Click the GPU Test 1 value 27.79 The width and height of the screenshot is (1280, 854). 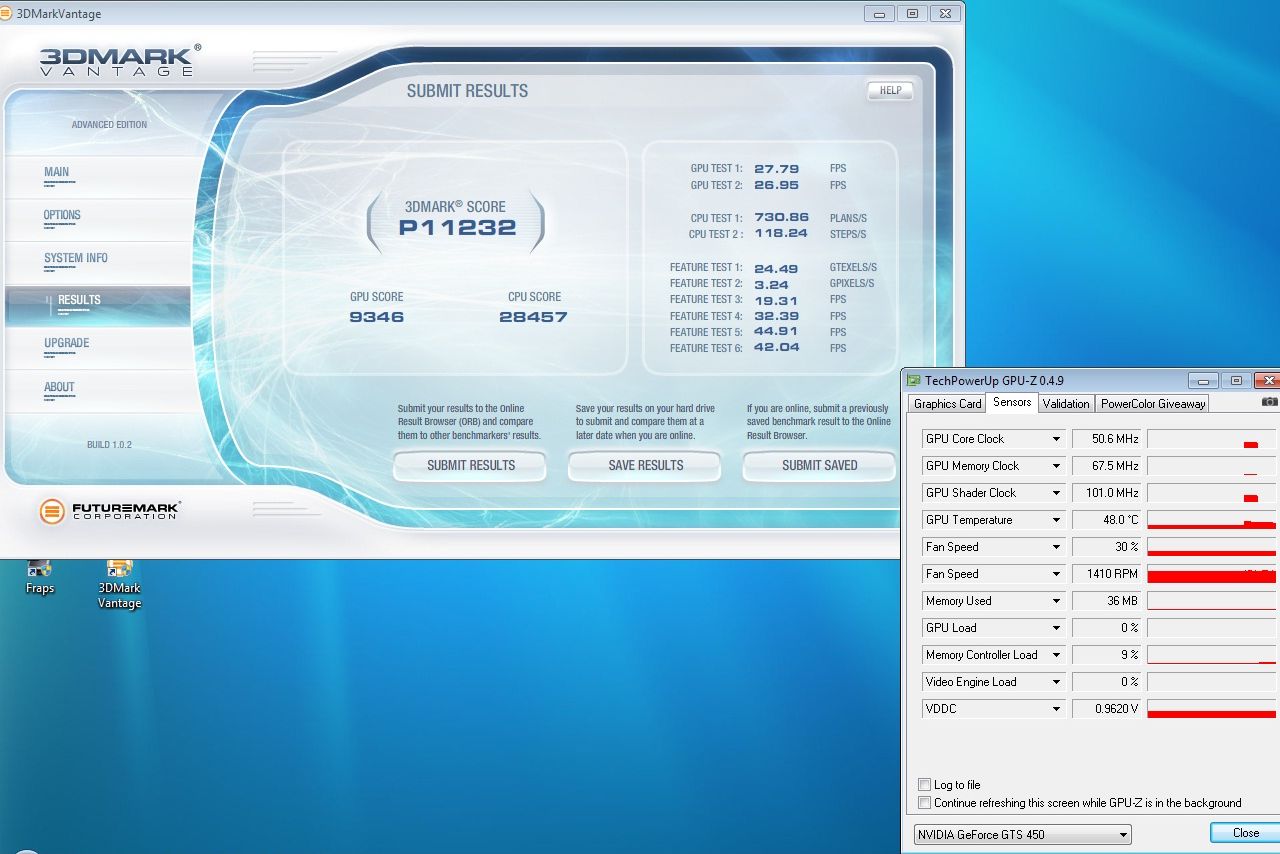point(776,169)
